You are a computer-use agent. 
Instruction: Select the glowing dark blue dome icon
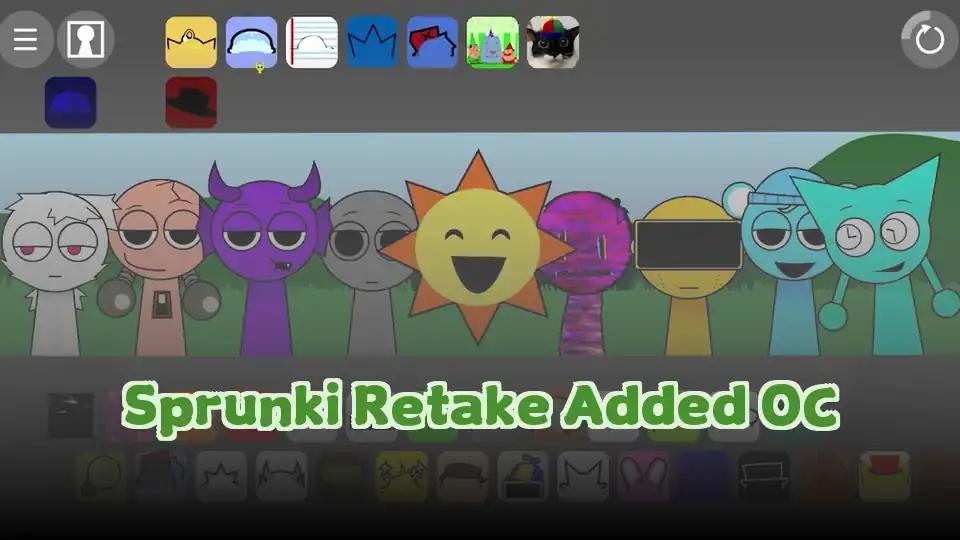(x=70, y=102)
